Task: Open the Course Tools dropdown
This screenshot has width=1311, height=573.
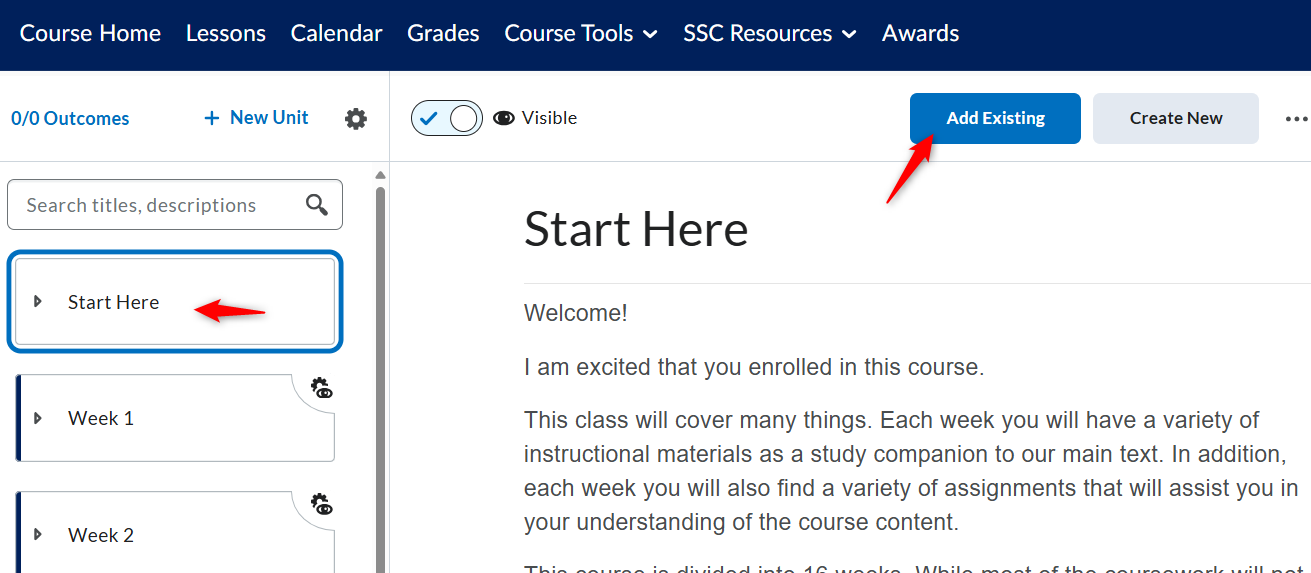Action: pos(581,33)
